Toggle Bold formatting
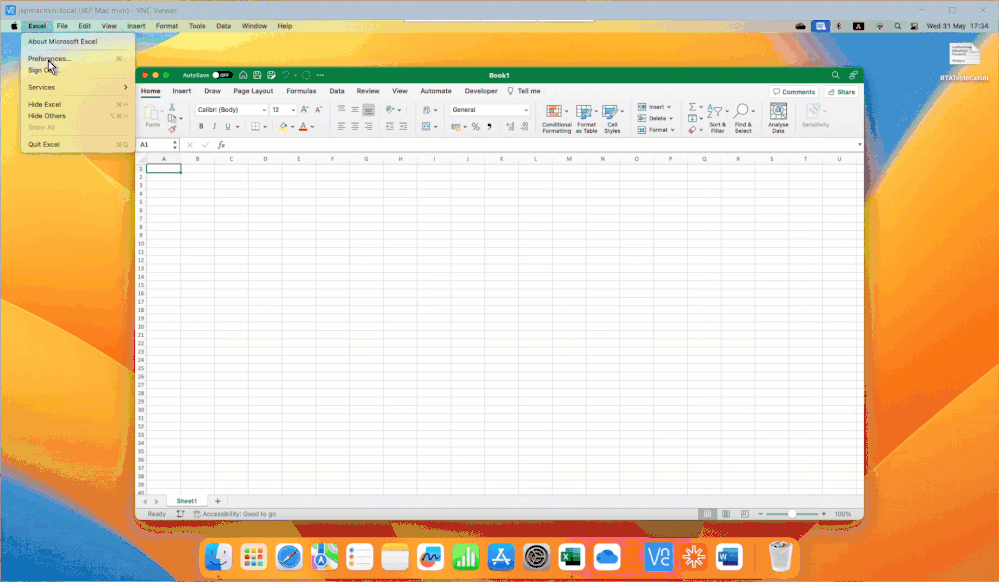The image size is (999, 582). [201, 127]
